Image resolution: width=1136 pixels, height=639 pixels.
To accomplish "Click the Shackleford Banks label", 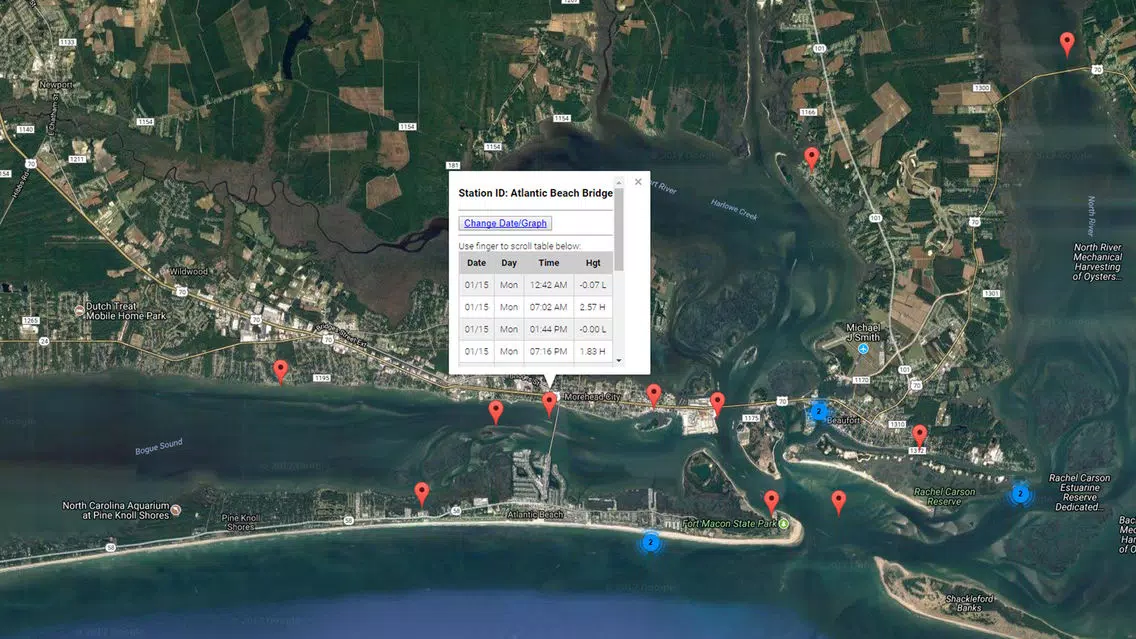I will pyautogui.click(x=969, y=603).
